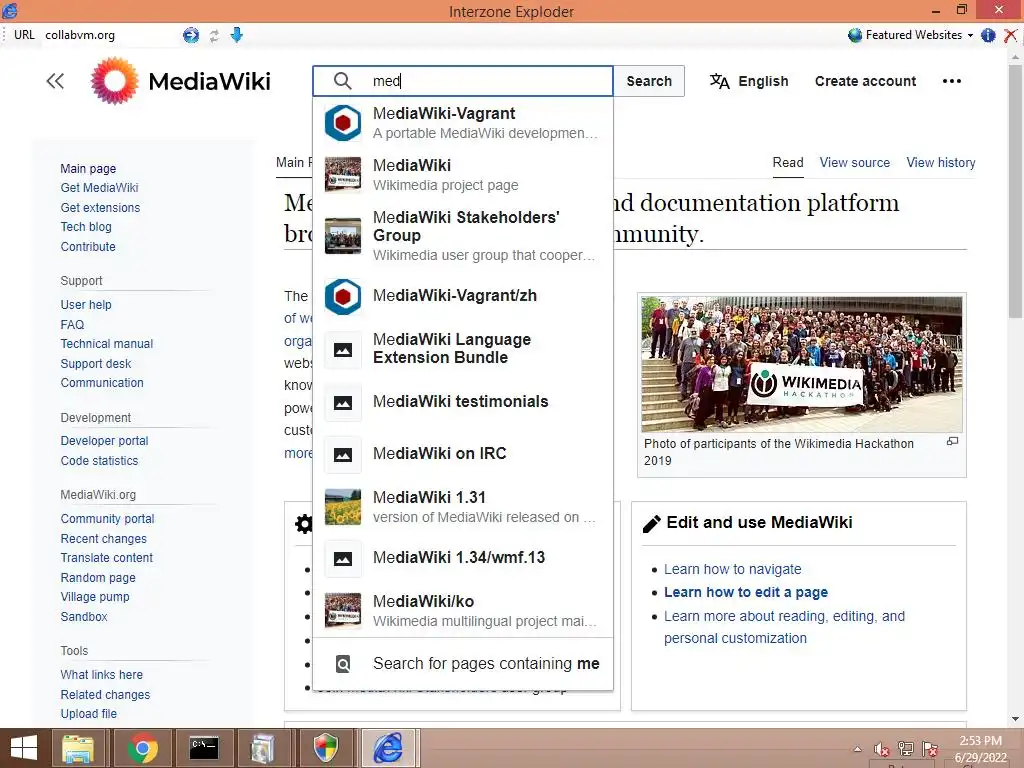Select MediaWiki Stakeholders' Group suggestion
The image size is (1024, 768).
point(463,236)
